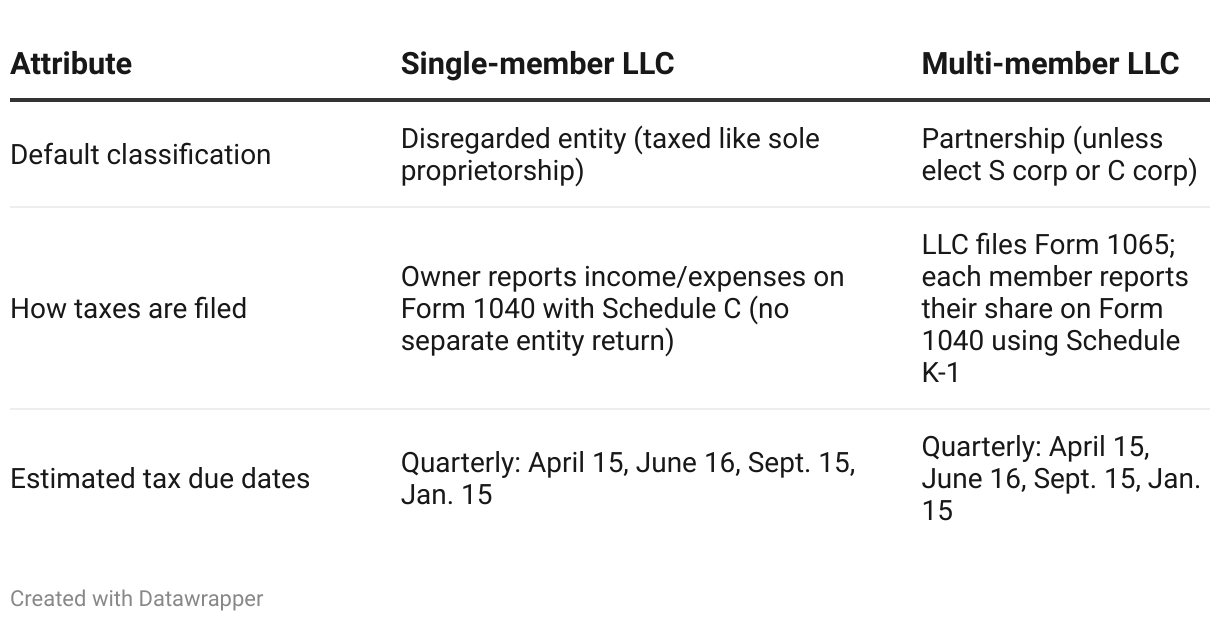Click the How taxes are filed label
Screen dimensions: 1220x622
point(128,309)
